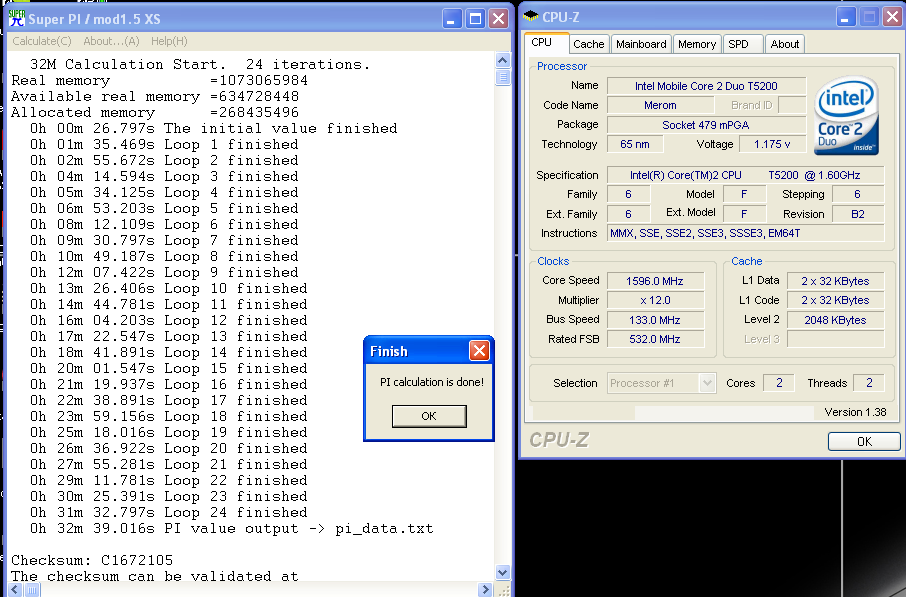Click OK button in the CPU-Z window
906x597 pixels.
[864, 442]
